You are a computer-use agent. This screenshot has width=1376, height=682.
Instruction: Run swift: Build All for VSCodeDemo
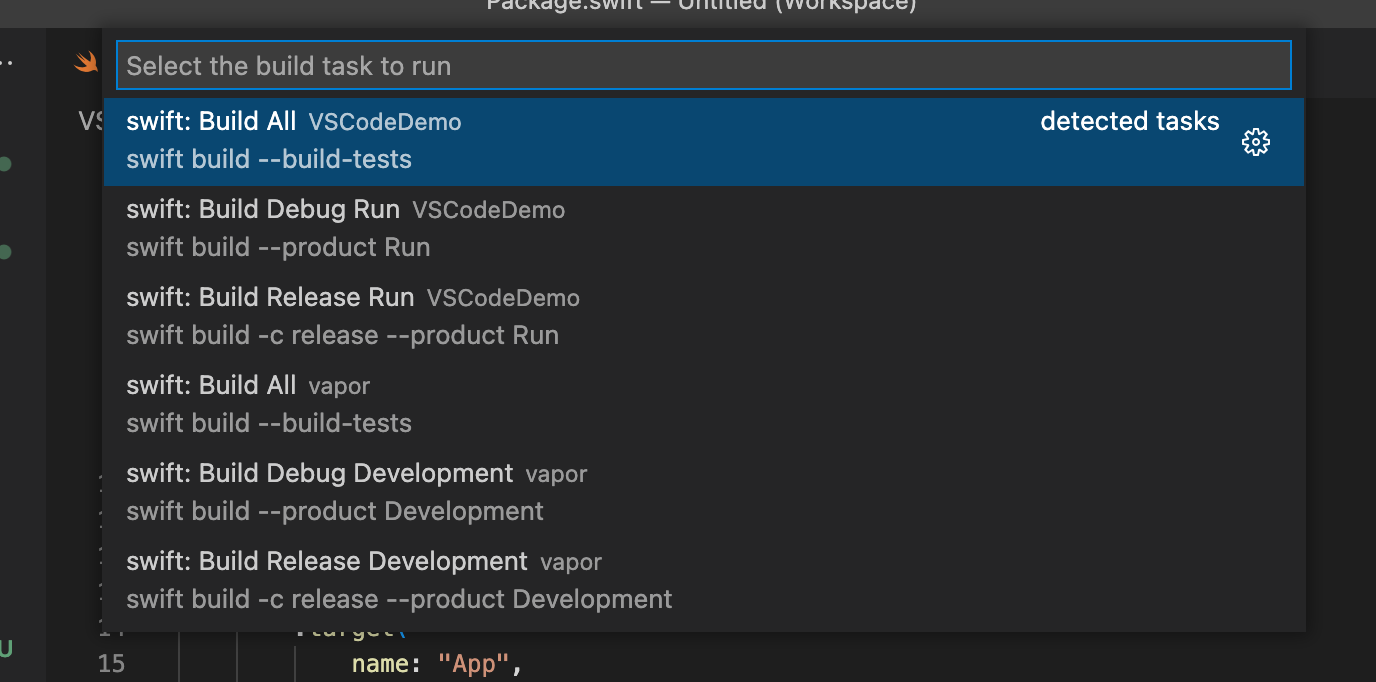[704, 142]
